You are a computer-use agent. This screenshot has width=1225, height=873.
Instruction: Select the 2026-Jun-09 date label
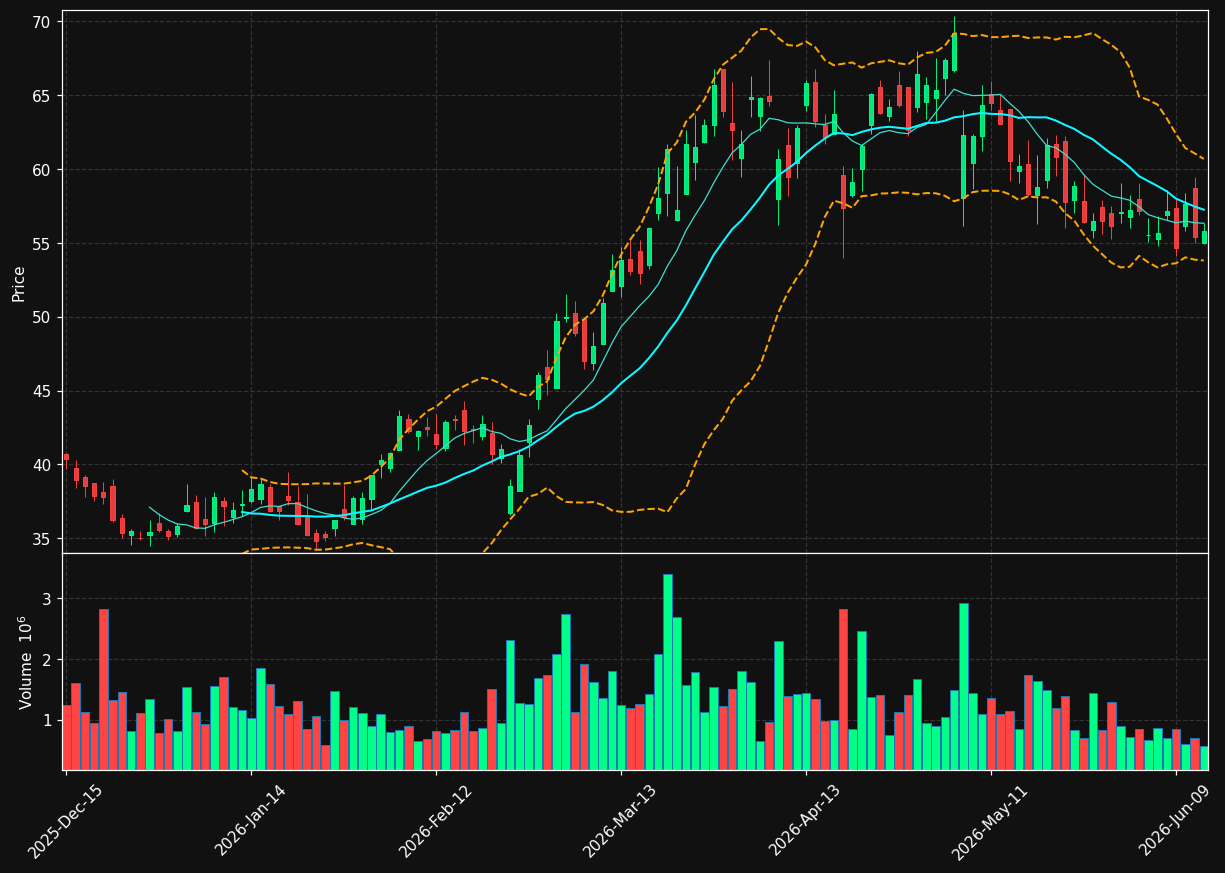click(1176, 822)
